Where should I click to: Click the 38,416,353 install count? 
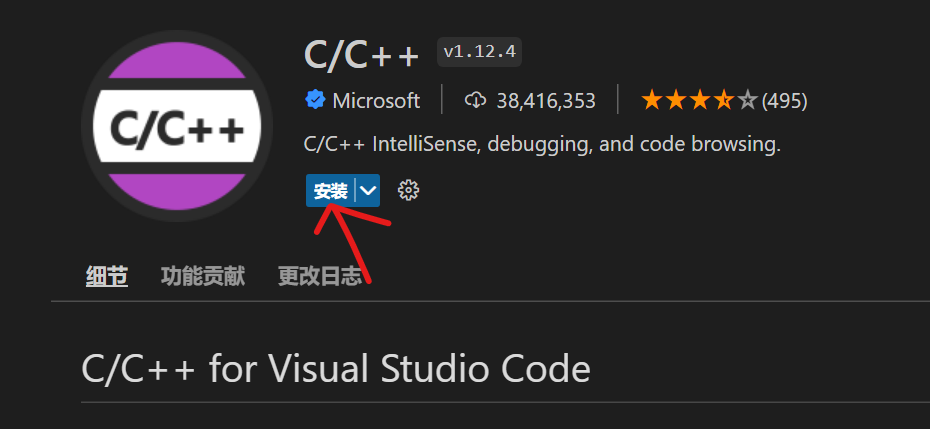545,100
